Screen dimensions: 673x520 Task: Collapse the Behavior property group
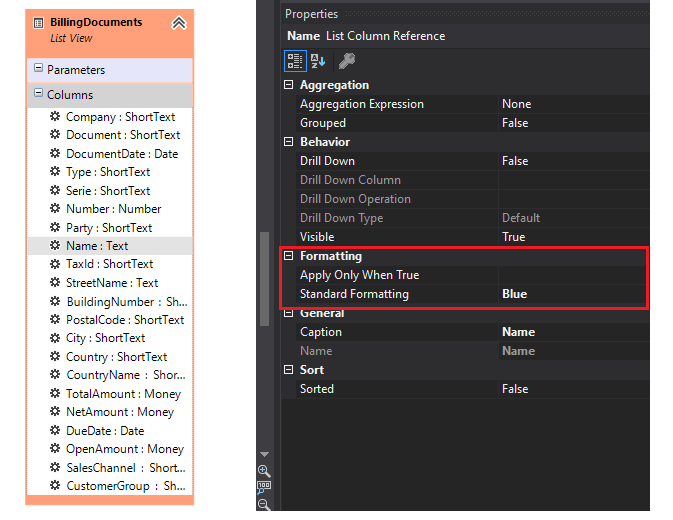(x=288, y=142)
